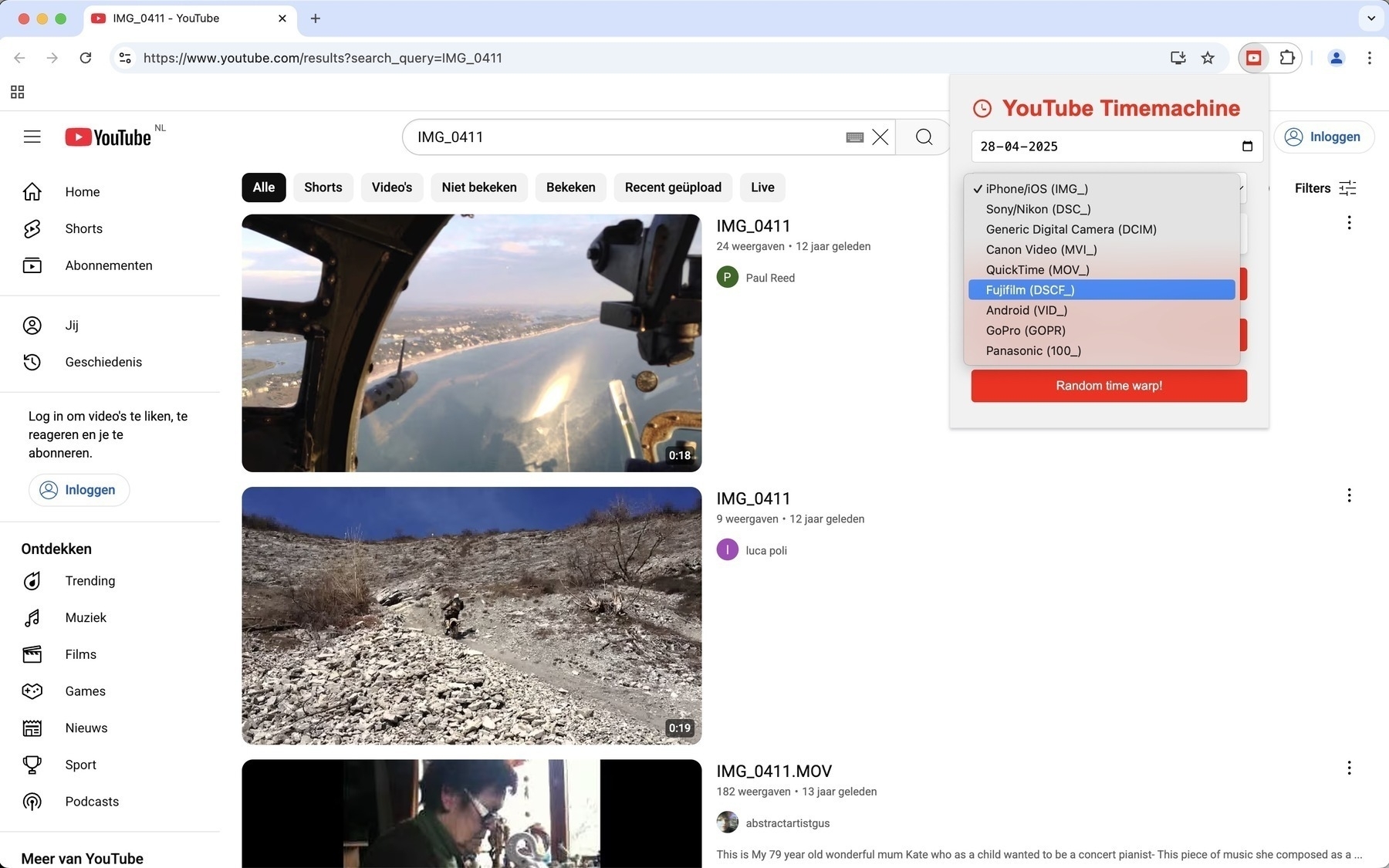
Task: Bookmark this page with the star icon
Action: click(1208, 58)
